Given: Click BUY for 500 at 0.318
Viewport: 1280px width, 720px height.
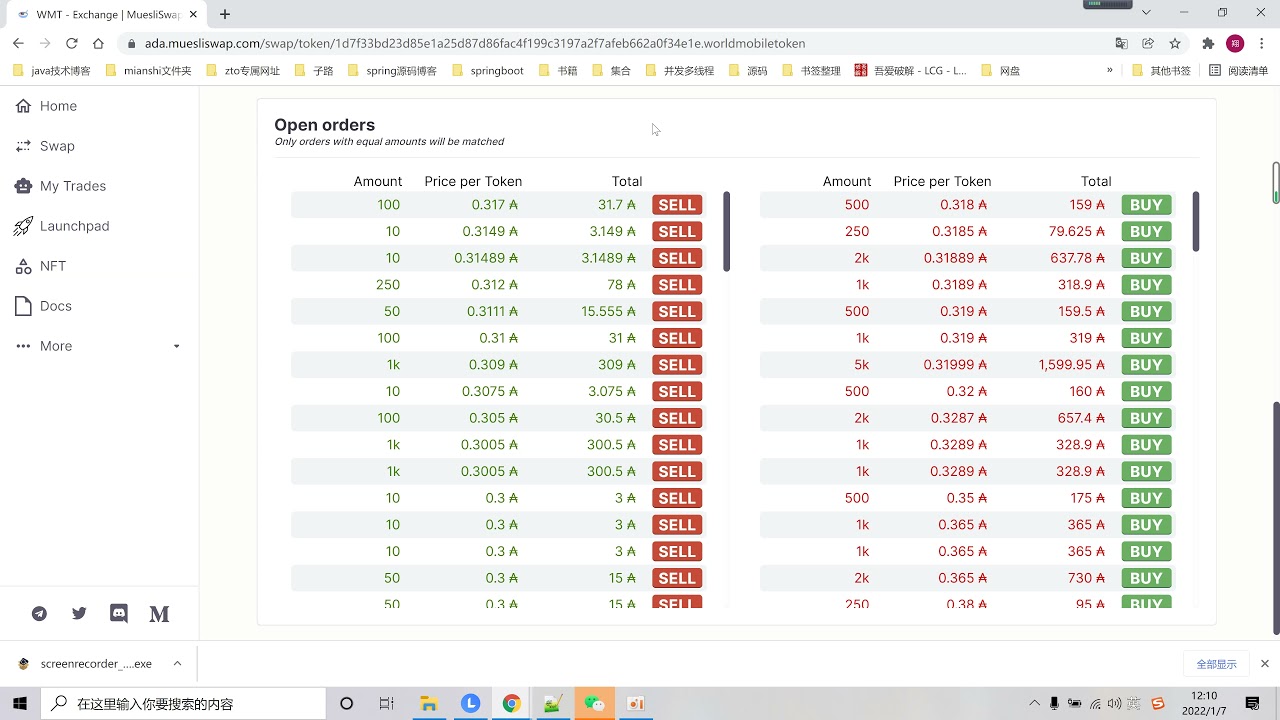Looking at the screenshot, I should click(x=1146, y=205).
